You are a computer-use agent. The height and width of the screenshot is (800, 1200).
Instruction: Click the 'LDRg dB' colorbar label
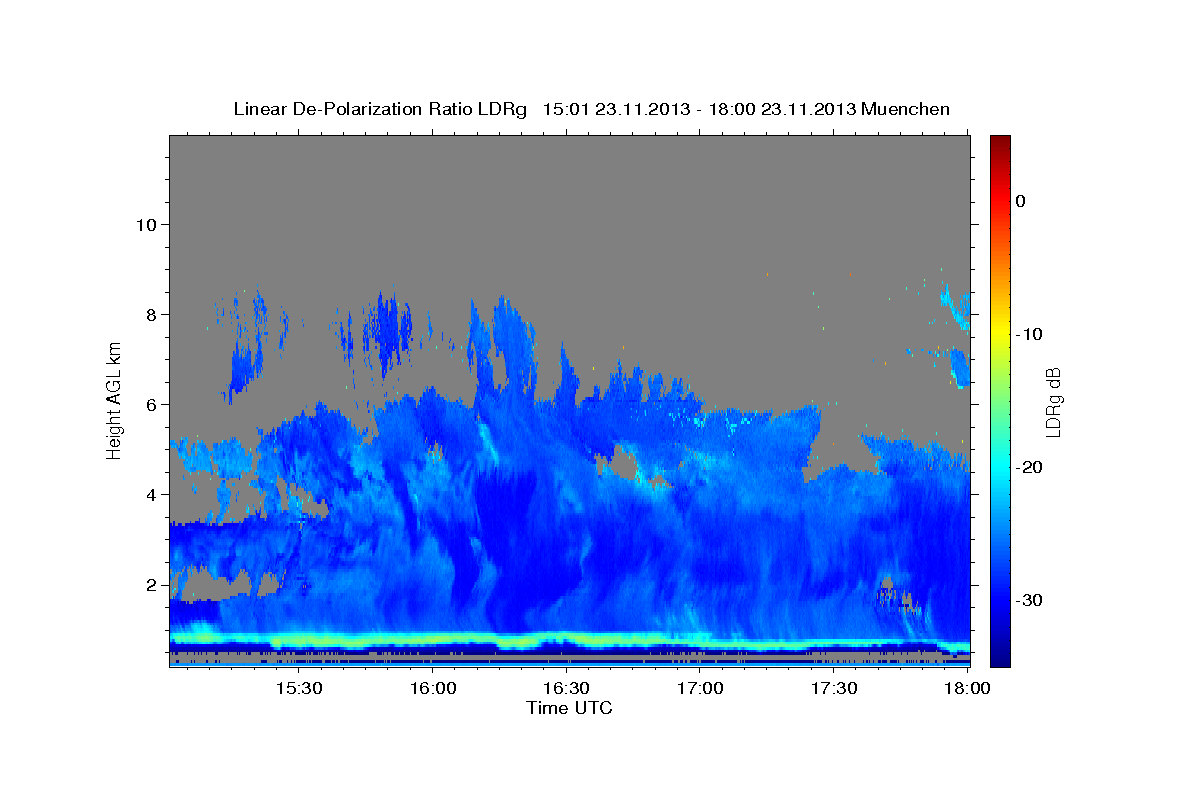point(1052,402)
